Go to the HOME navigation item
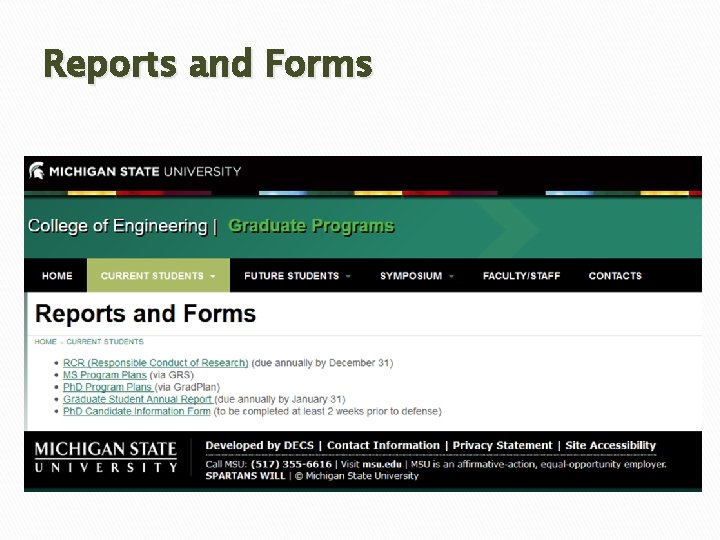The height and width of the screenshot is (540, 720). coord(57,276)
